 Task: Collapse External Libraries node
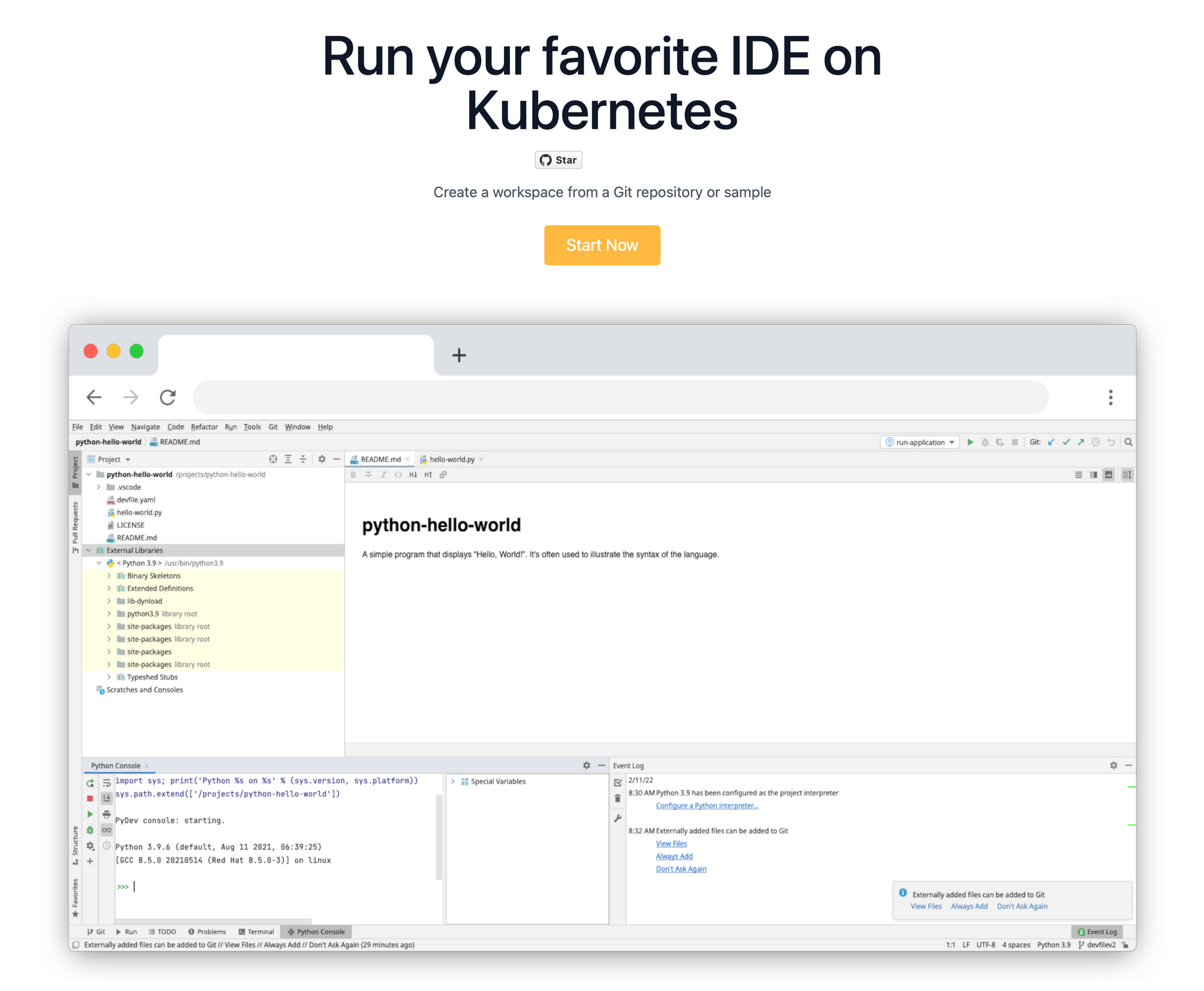point(89,550)
